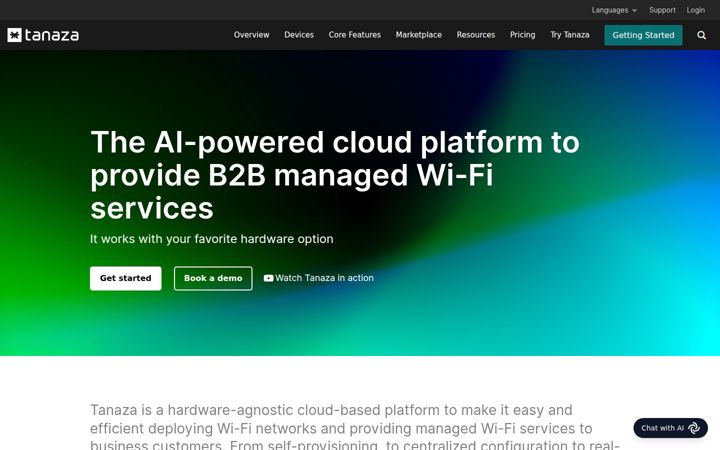Expand the Languages dropdown

pos(614,10)
